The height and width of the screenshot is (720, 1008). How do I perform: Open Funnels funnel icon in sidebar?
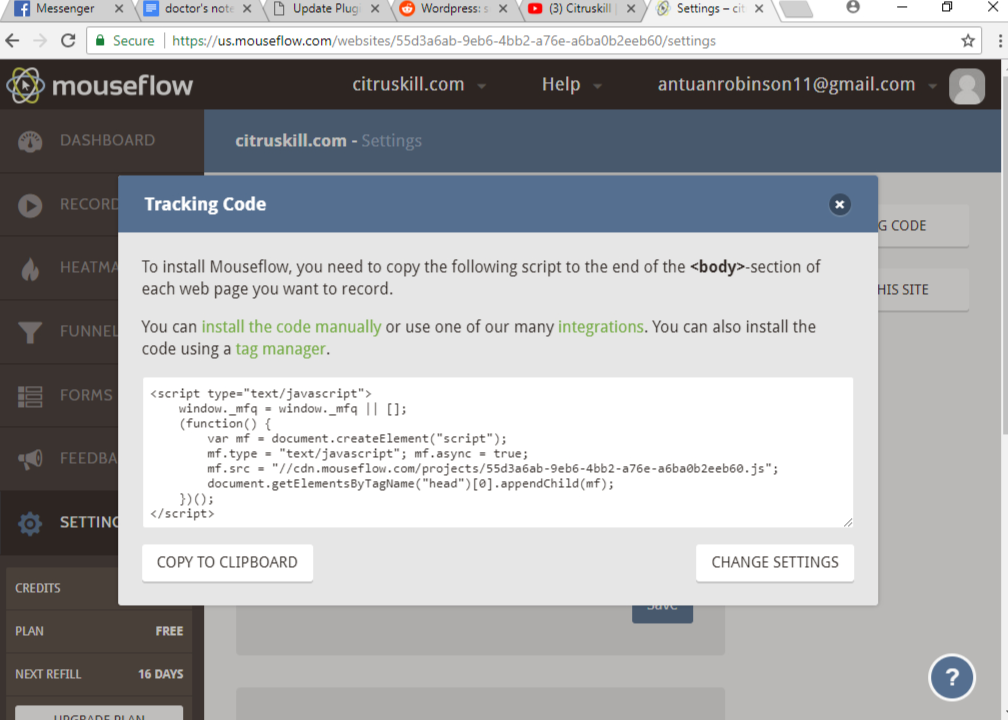point(30,332)
